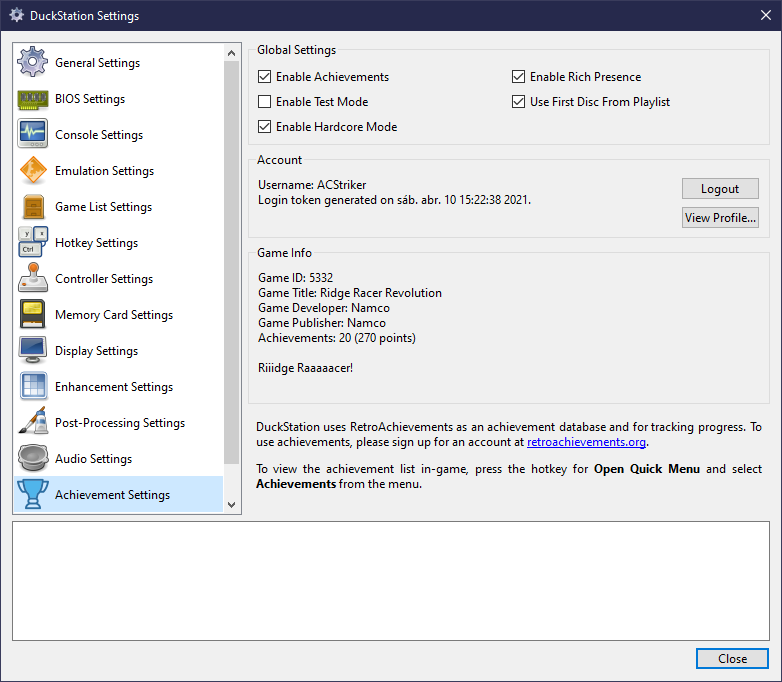Image resolution: width=782 pixels, height=682 pixels.
Task: Click the sidebar scroll up arrow
Action: pos(231,53)
